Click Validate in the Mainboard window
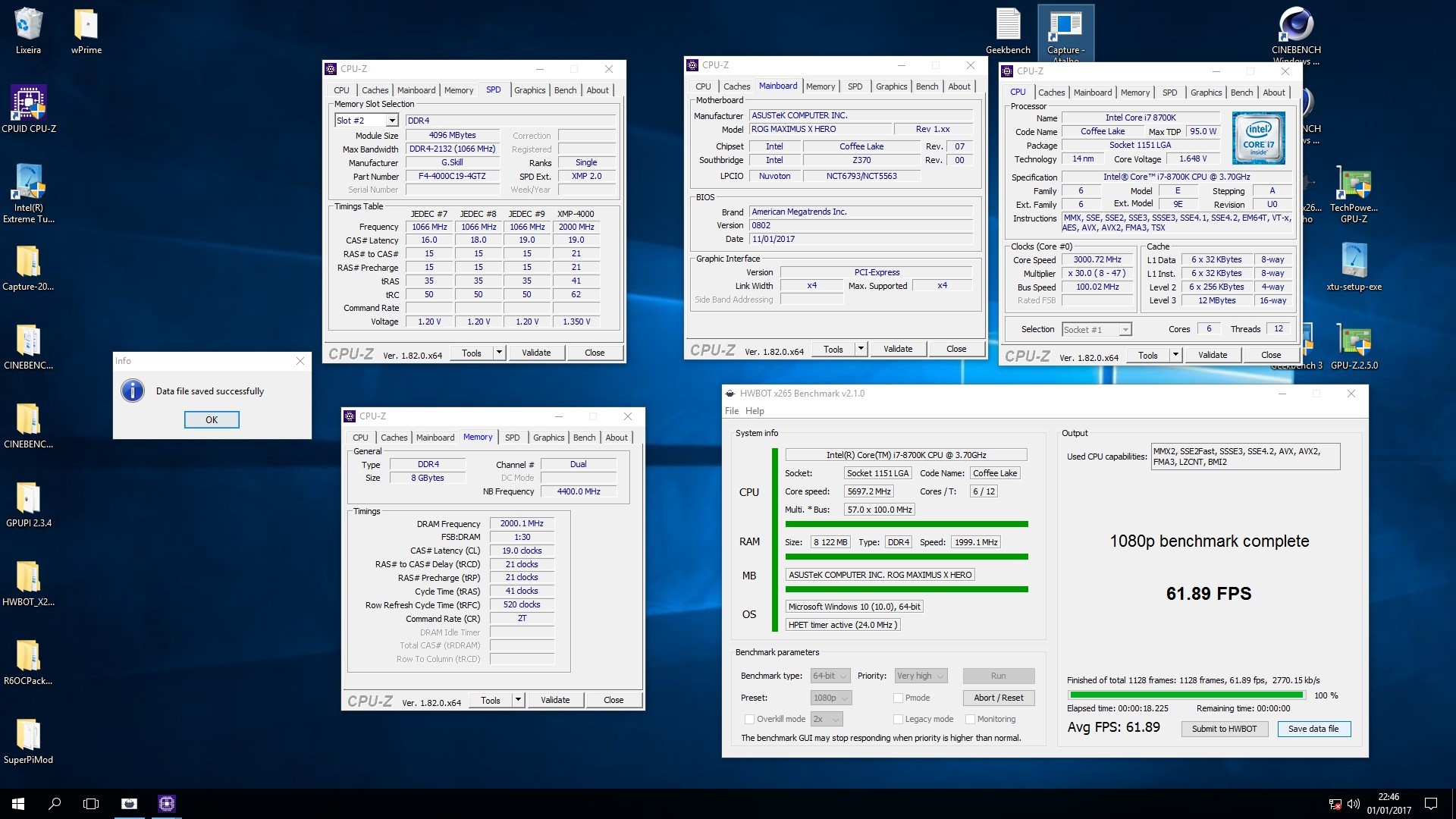Image resolution: width=1456 pixels, height=819 pixels. [x=898, y=349]
